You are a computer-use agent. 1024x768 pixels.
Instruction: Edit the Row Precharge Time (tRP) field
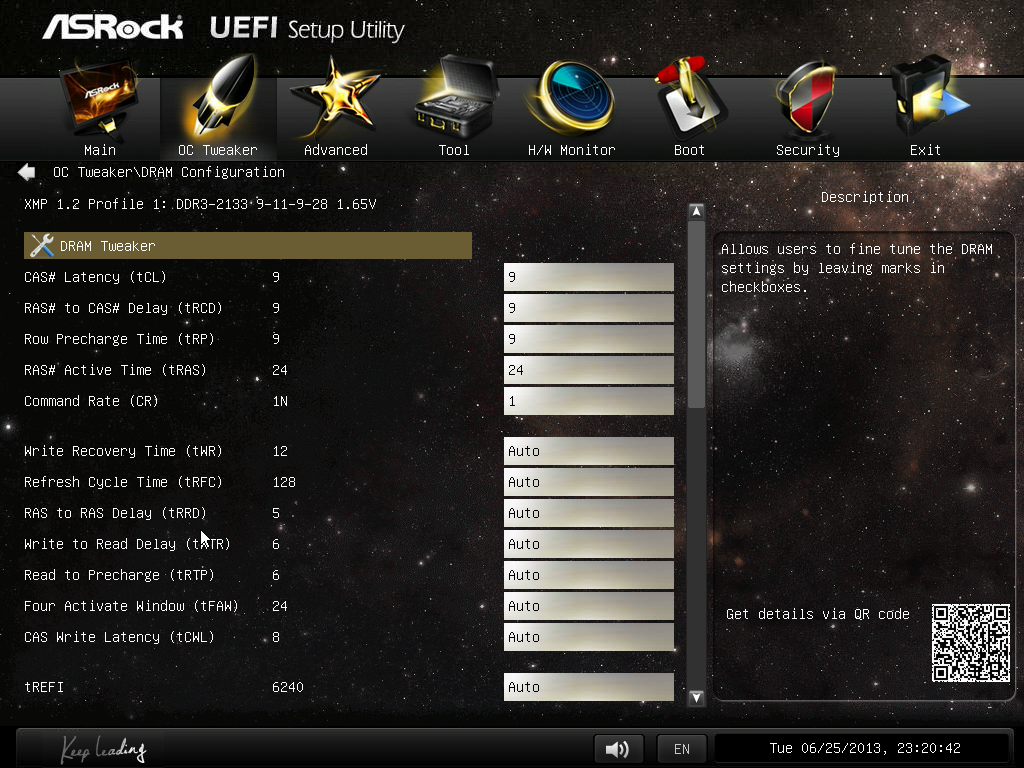click(x=588, y=339)
